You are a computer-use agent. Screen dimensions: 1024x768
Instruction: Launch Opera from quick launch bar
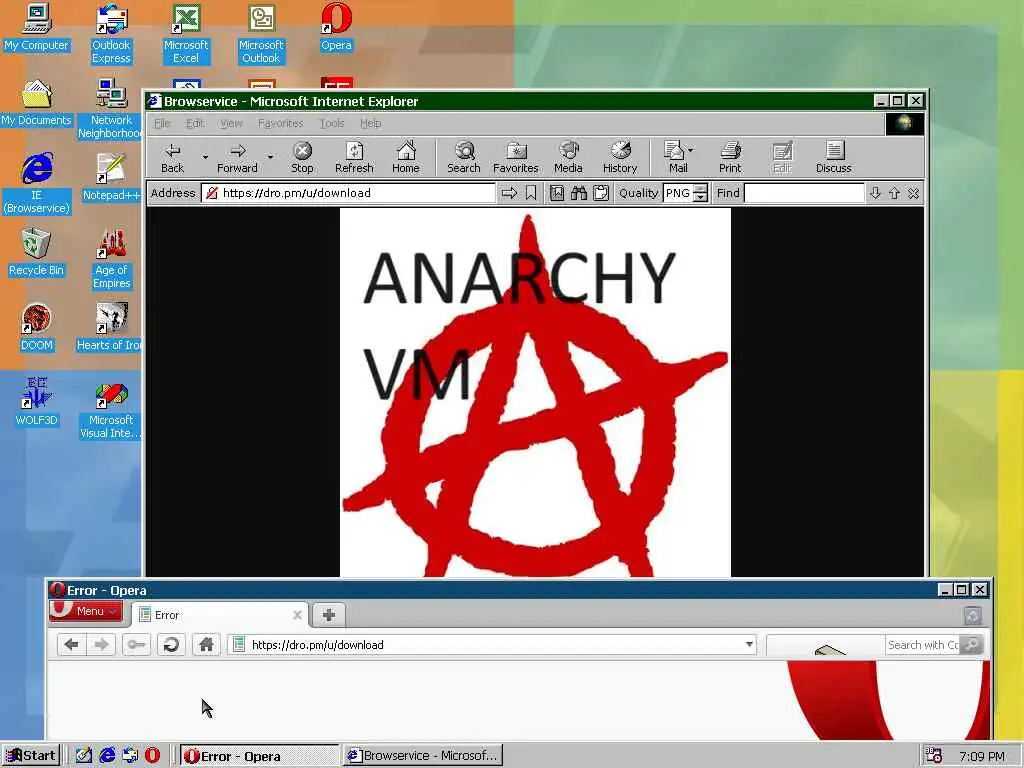[x=152, y=756]
